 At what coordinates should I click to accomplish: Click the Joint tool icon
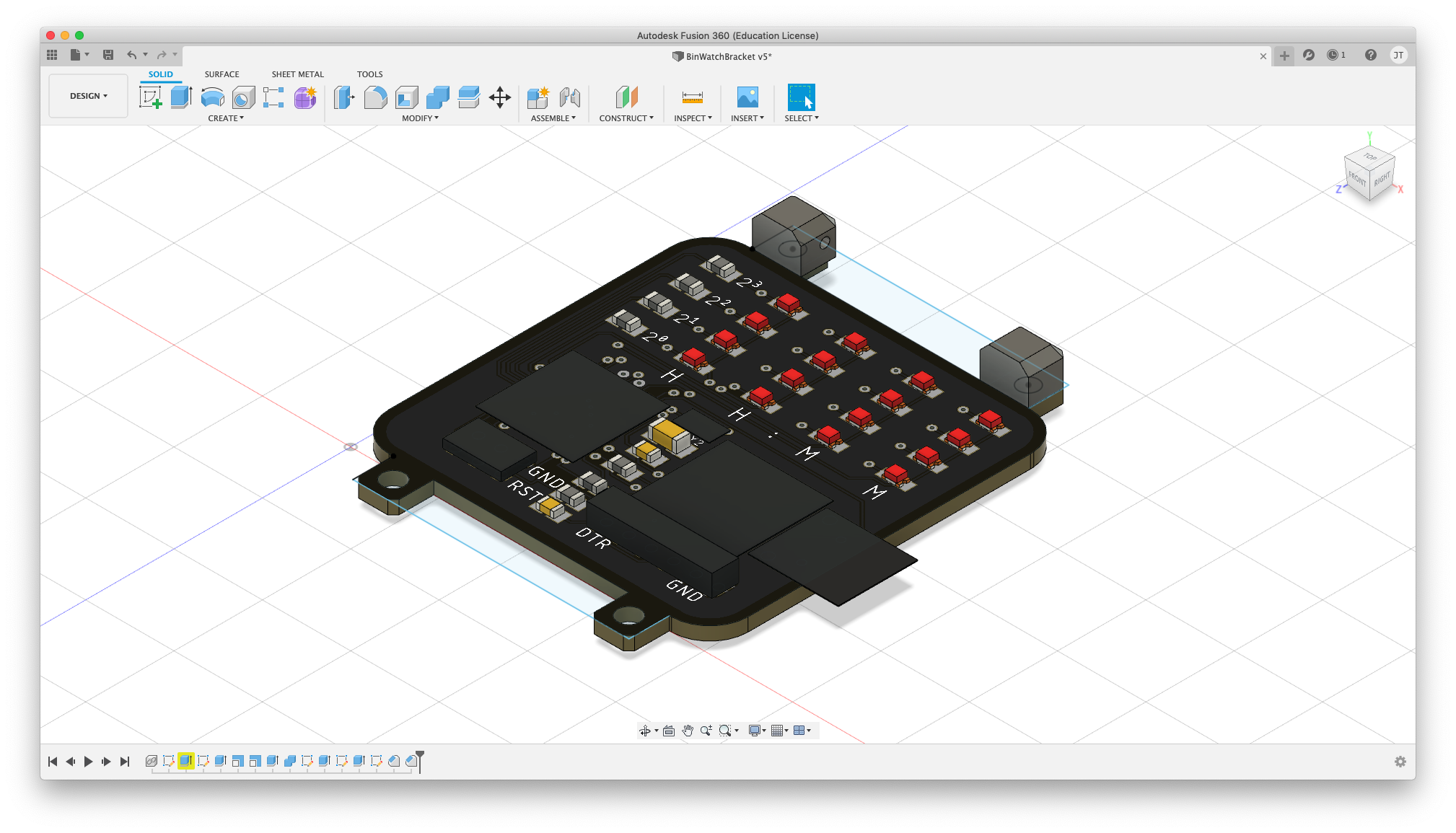click(x=570, y=97)
